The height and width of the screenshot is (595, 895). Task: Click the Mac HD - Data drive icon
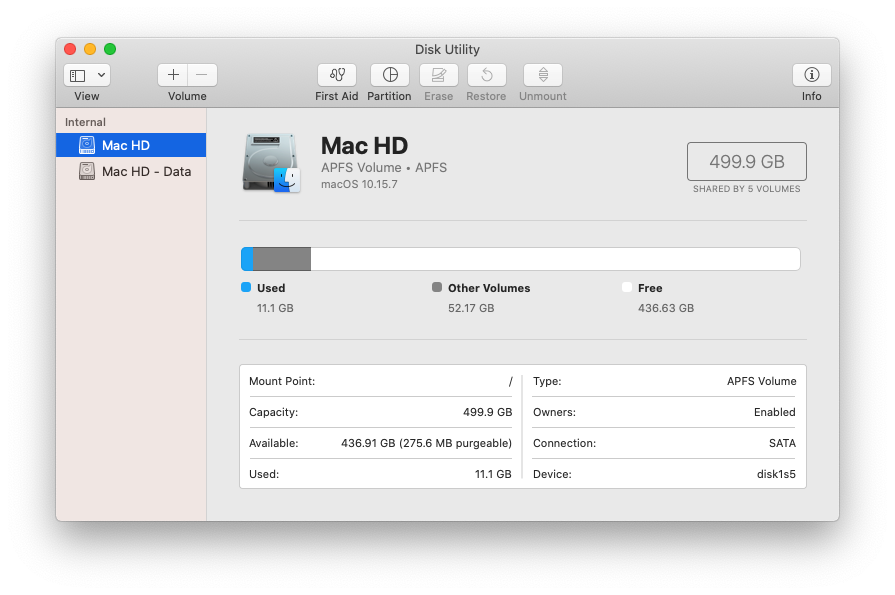pyautogui.click(x=87, y=171)
